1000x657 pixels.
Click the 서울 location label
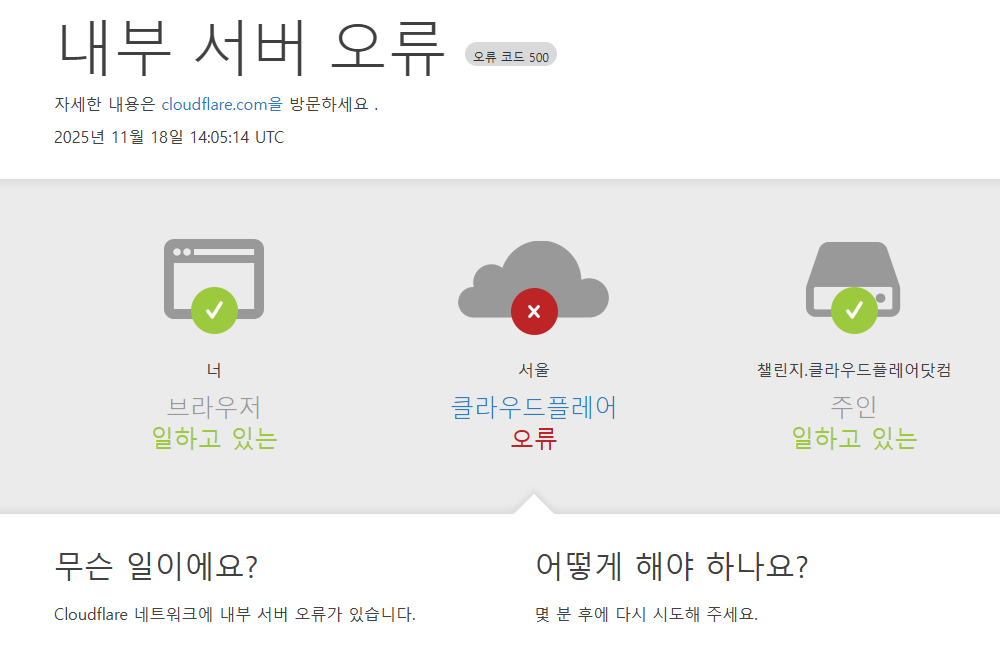534,370
